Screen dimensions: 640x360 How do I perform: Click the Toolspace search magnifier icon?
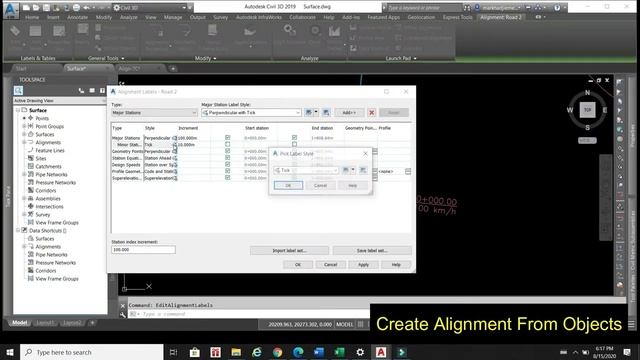(18, 90)
